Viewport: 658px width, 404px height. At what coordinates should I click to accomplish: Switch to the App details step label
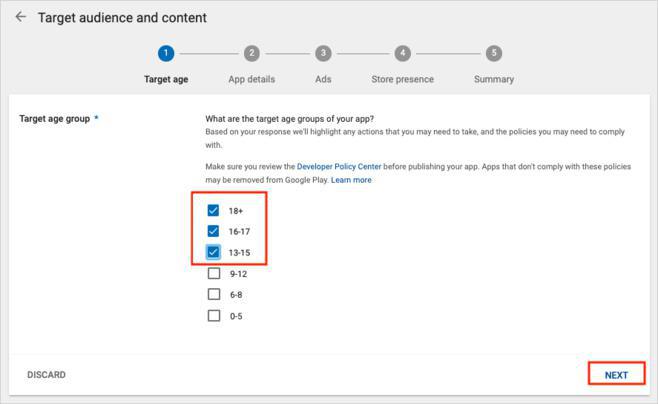point(251,79)
